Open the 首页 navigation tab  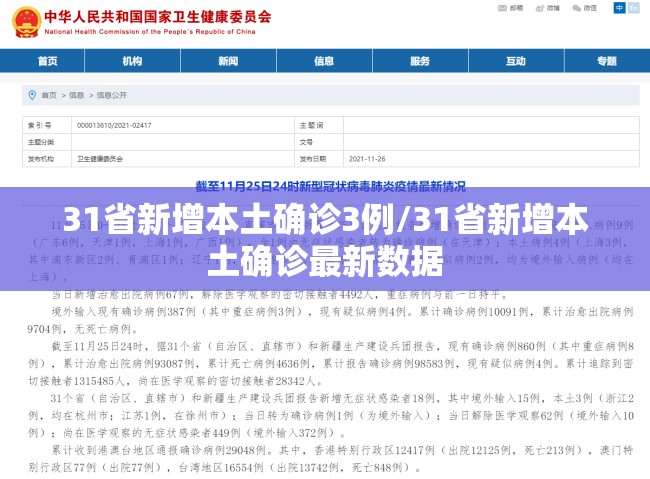[48, 61]
